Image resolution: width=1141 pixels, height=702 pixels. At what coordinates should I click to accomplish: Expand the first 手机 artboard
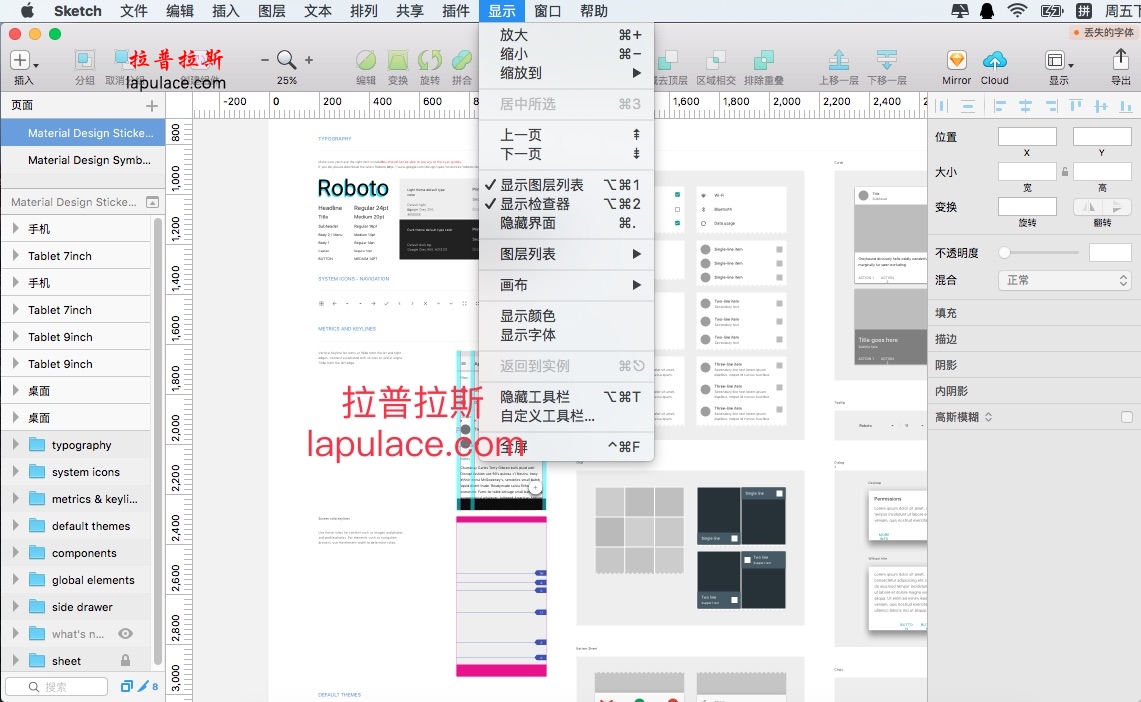point(15,228)
